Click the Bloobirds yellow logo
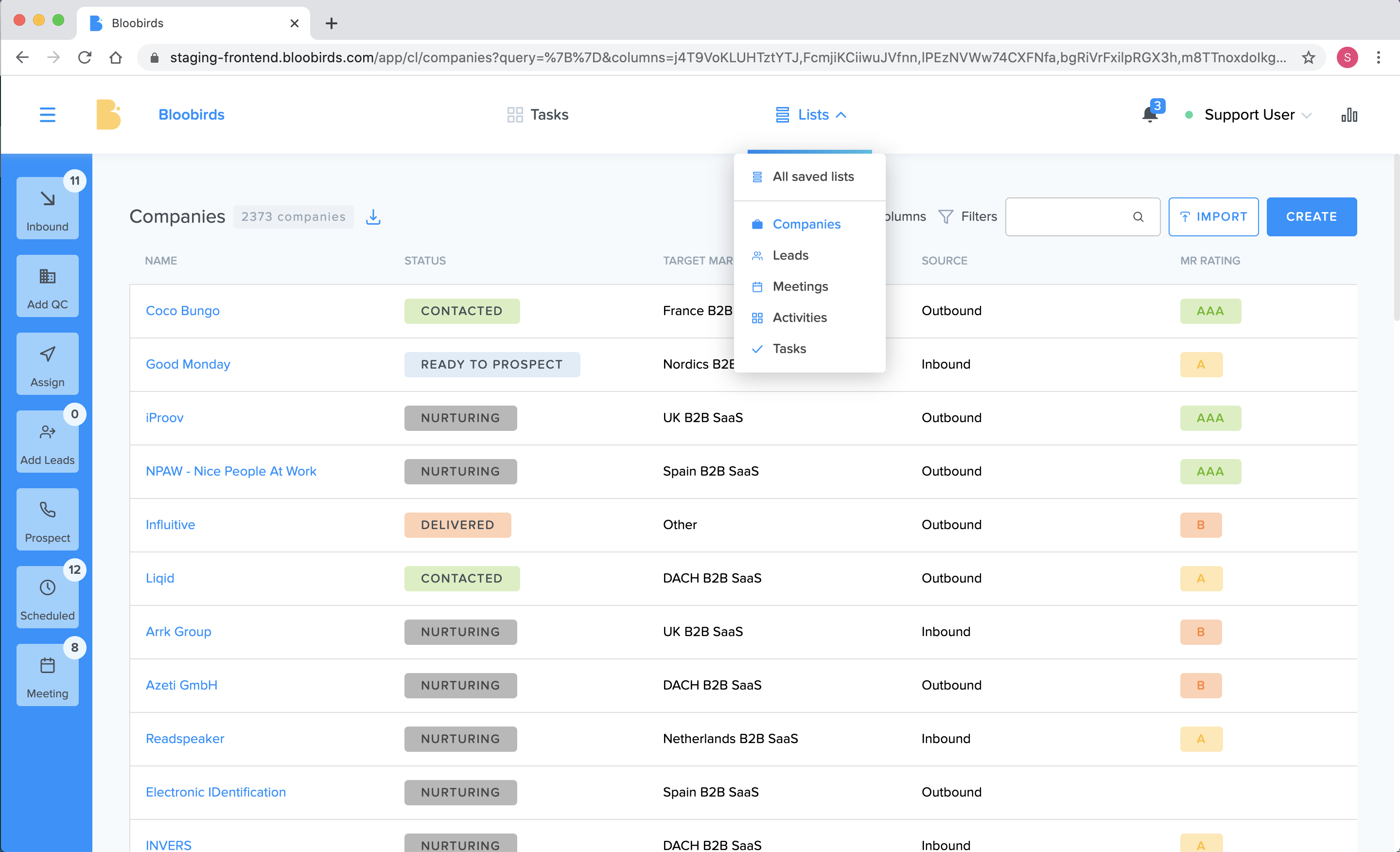Screen dimensions: 1400x852 pyautogui.click(x=108, y=115)
